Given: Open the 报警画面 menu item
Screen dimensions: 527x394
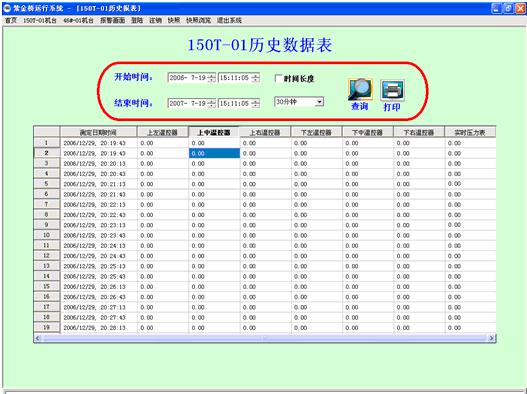Looking at the screenshot, I should 112,21.
